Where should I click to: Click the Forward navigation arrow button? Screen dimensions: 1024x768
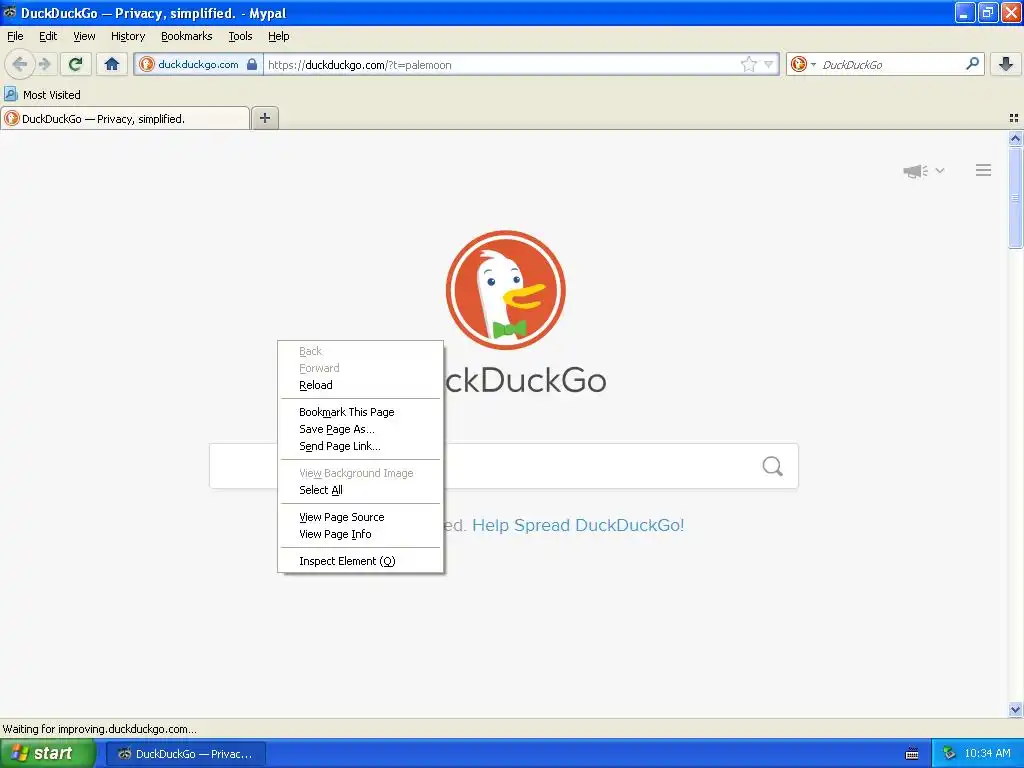(x=44, y=64)
